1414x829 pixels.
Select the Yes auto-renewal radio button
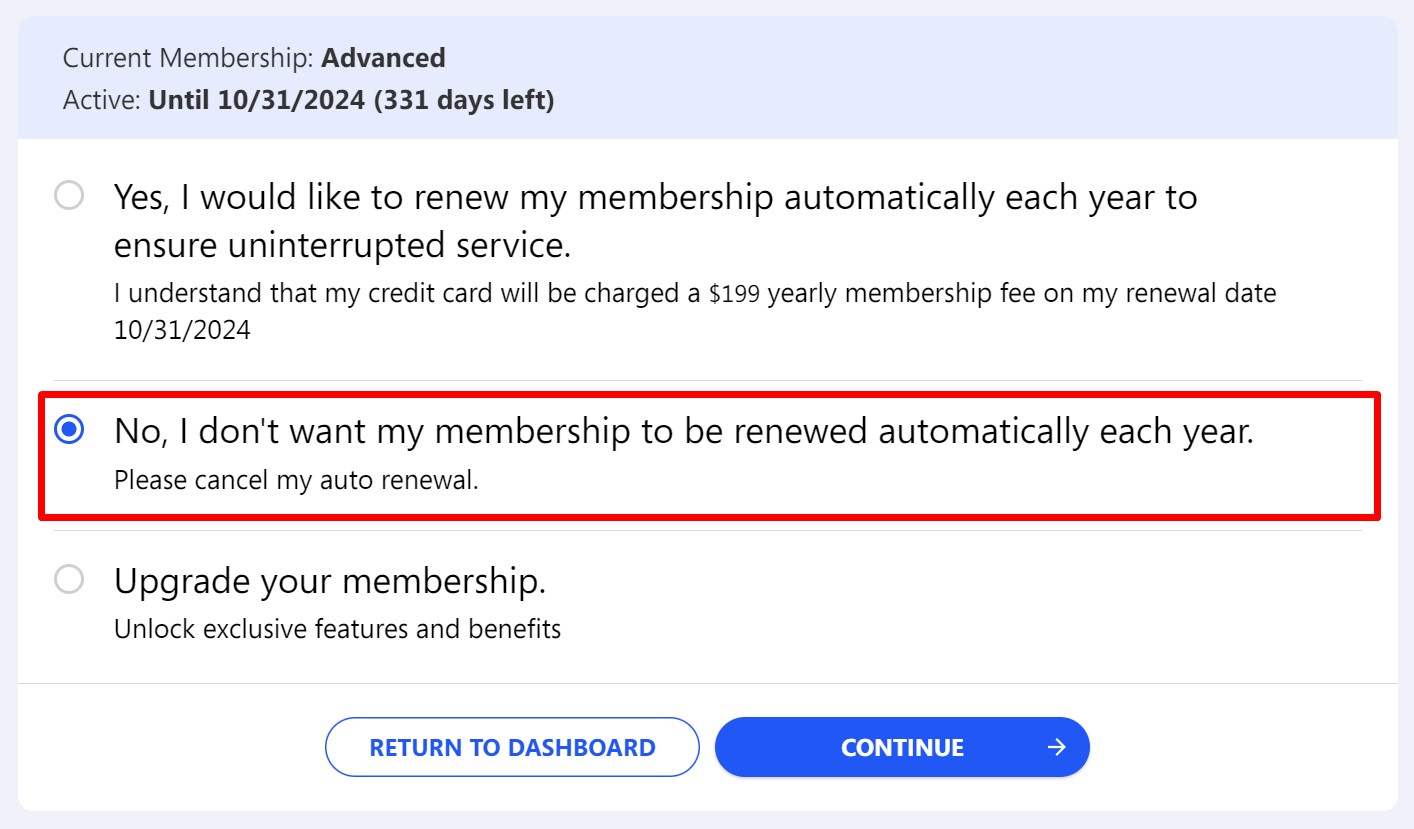pyautogui.click(x=68, y=197)
